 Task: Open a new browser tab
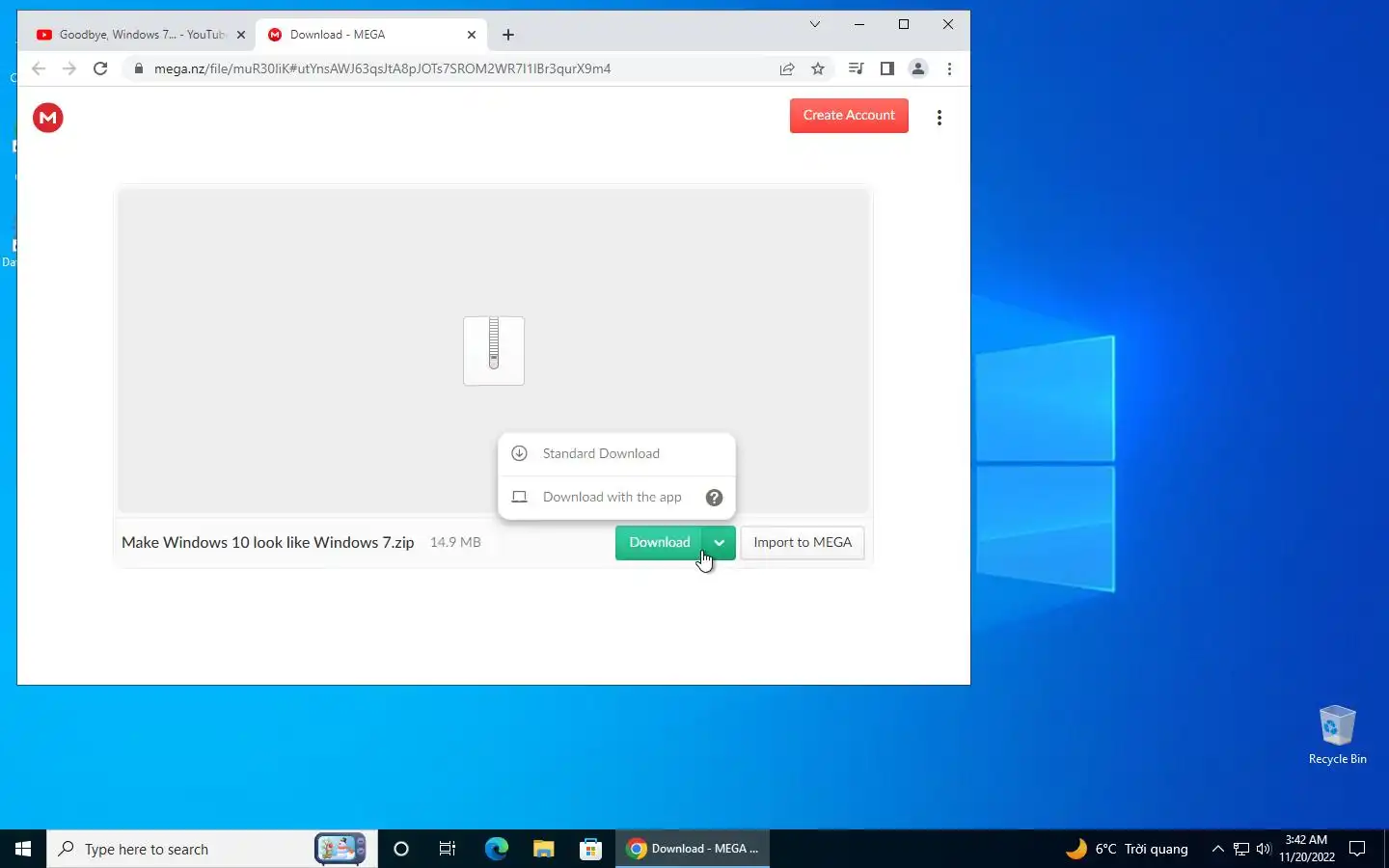click(x=508, y=35)
